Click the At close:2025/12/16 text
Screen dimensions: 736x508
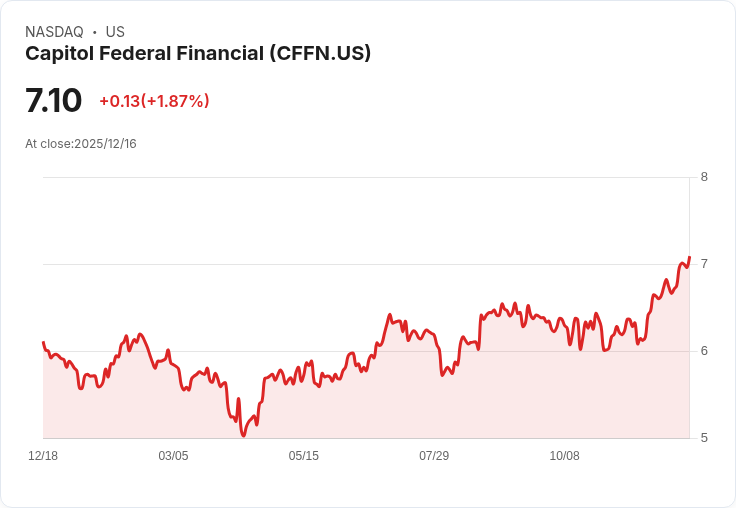click(x=81, y=144)
